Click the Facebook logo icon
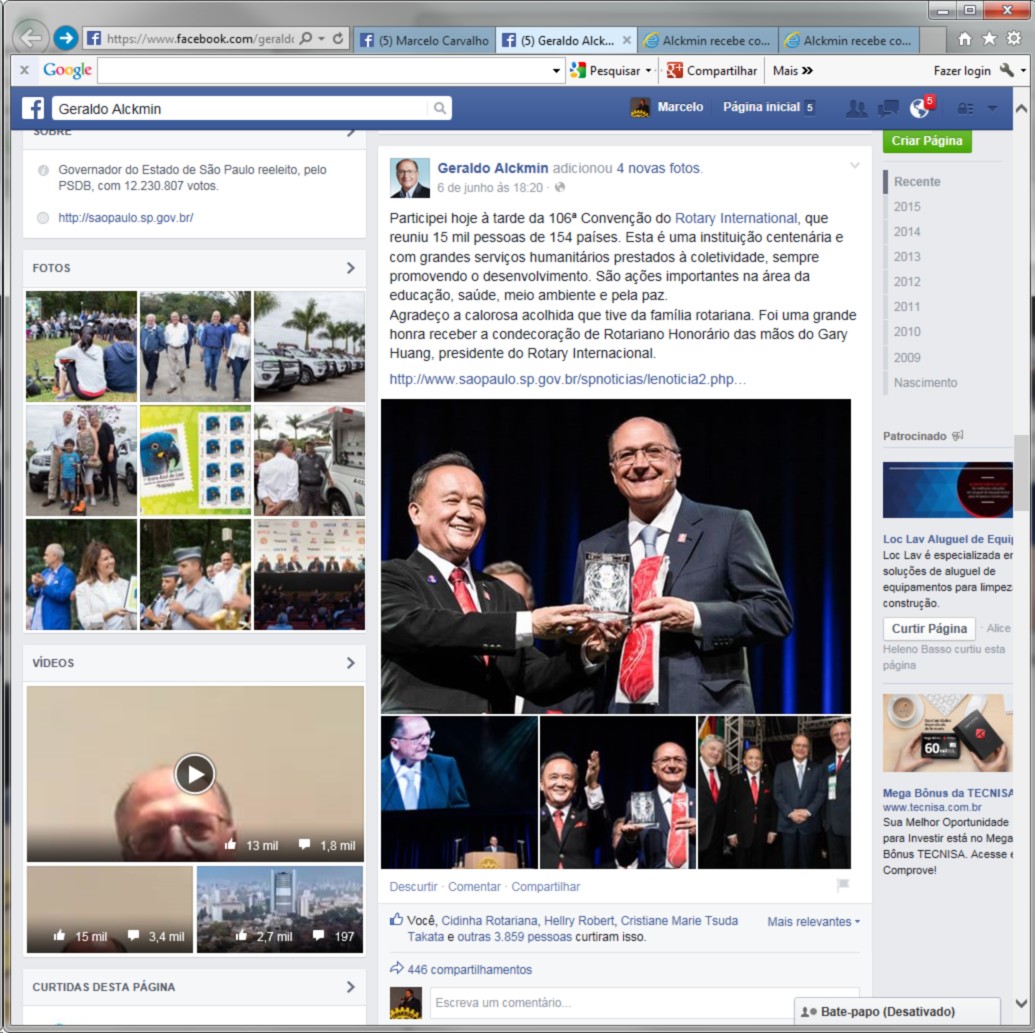The image size is (1035, 1033). pos(33,108)
